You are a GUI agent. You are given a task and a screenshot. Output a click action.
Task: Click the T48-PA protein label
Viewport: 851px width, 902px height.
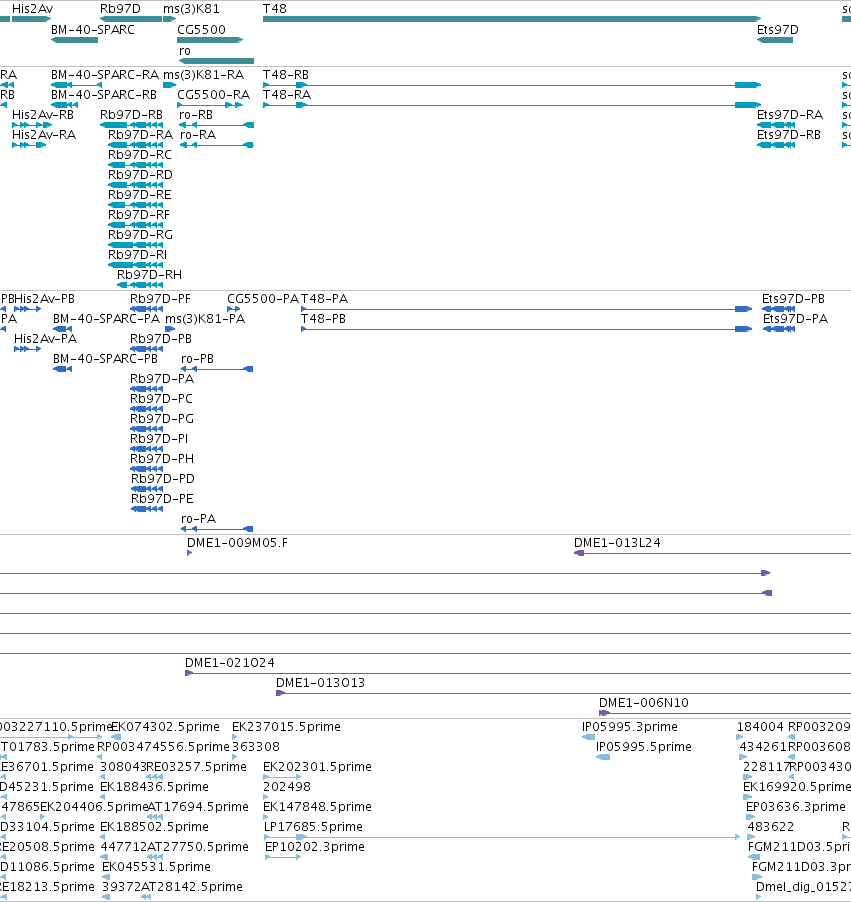325,299
